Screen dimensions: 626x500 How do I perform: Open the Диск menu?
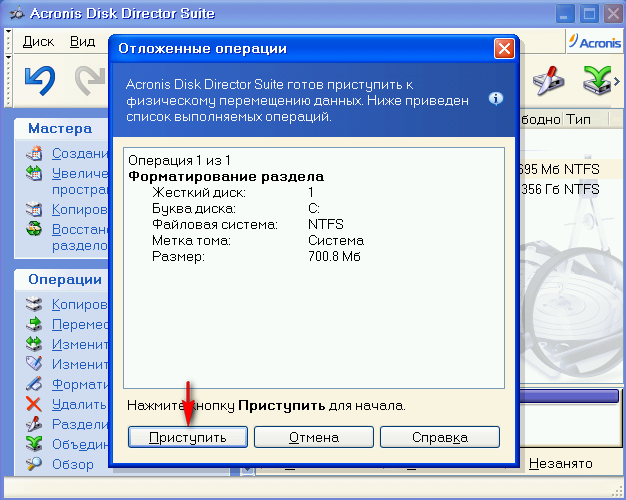coord(38,42)
